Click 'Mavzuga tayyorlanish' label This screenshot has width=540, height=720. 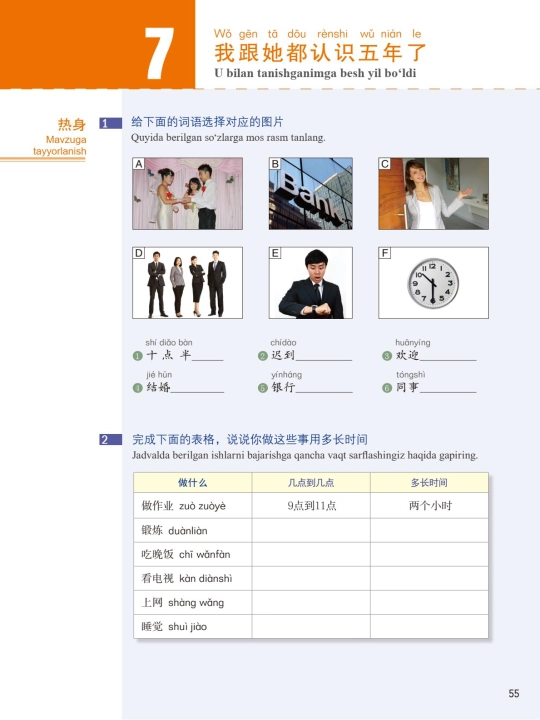[x=60, y=146]
